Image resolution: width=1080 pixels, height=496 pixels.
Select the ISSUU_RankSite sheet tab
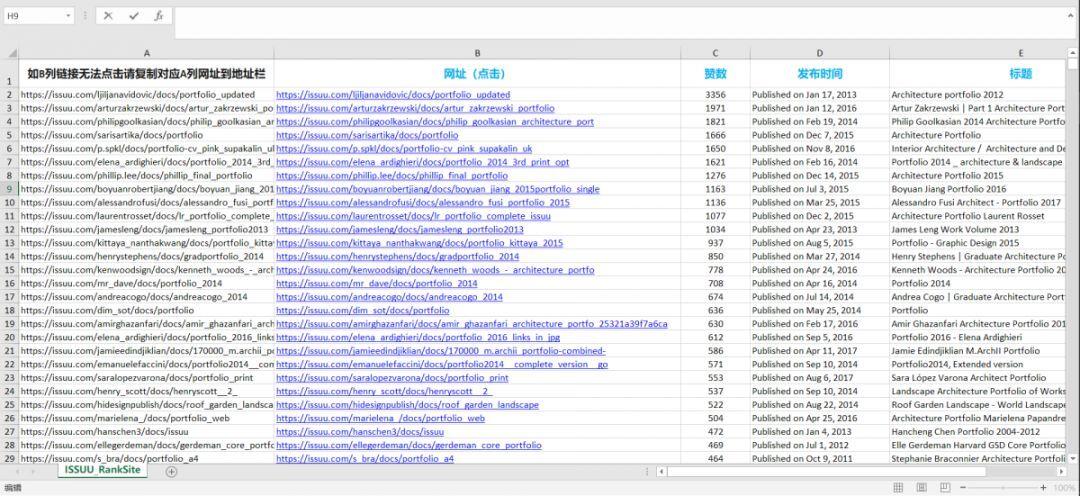click(103, 470)
